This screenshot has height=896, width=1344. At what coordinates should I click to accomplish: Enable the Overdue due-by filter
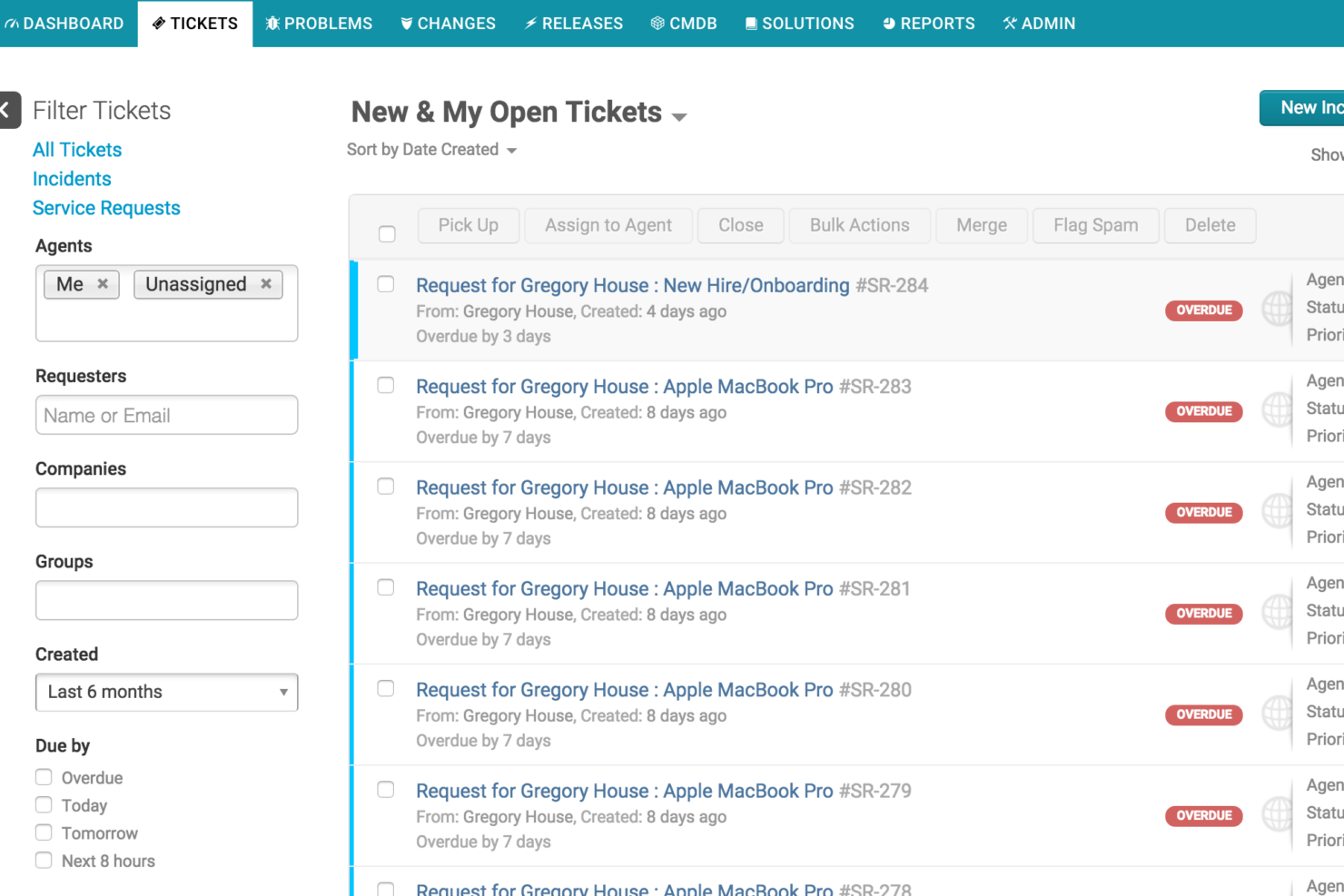(44, 777)
